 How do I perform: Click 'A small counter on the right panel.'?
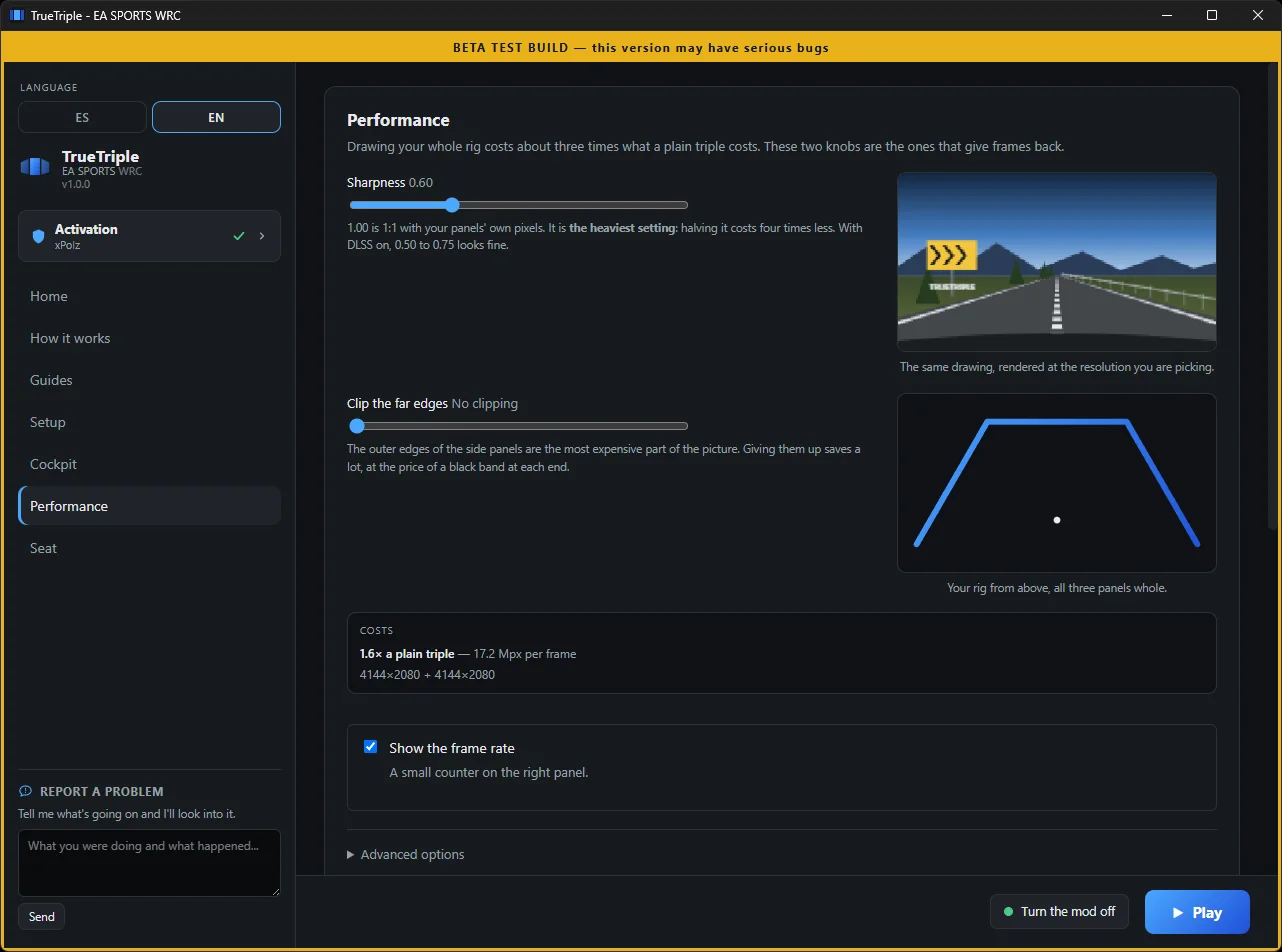click(x=489, y=772)
